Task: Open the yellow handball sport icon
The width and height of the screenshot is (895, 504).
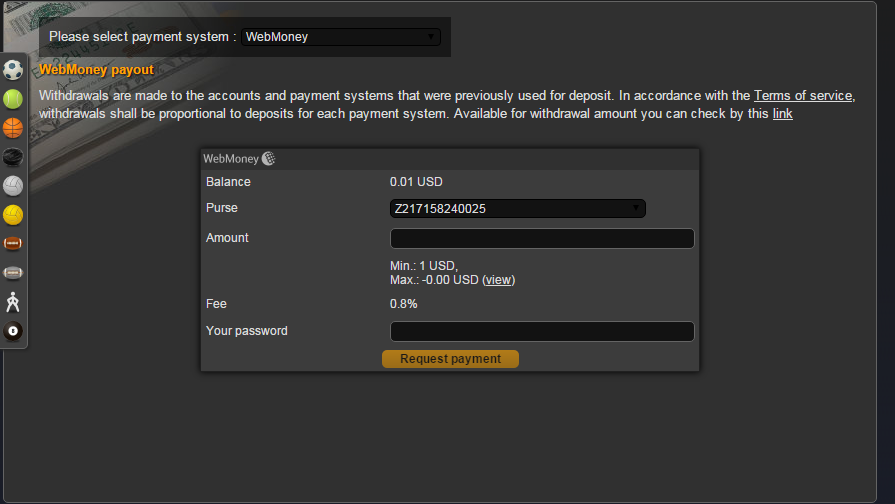Action: (x=13, y=214)
